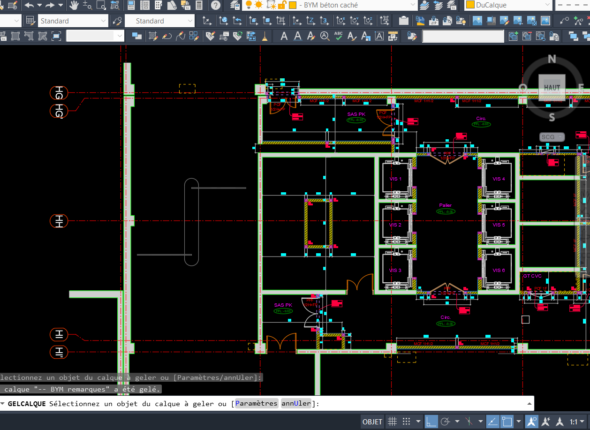Choose the Paramètres command option
The image size is (590, 430).
(256, 404)
